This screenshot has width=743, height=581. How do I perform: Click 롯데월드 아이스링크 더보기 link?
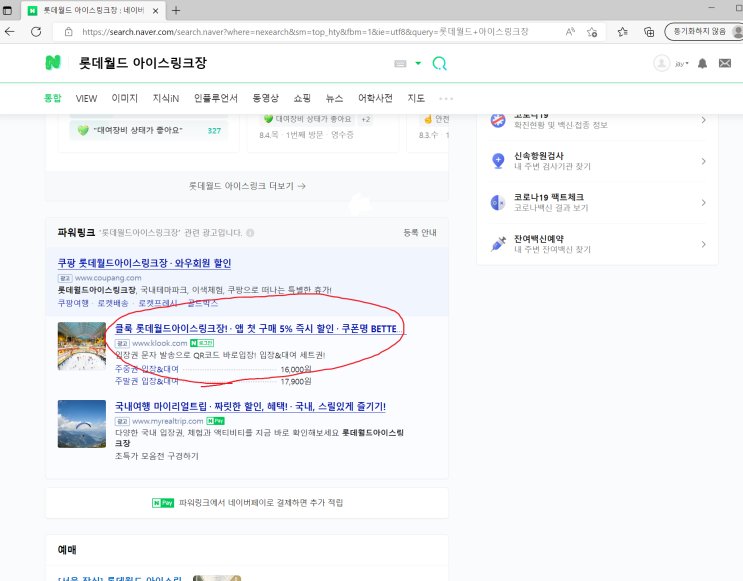(247, 186)
